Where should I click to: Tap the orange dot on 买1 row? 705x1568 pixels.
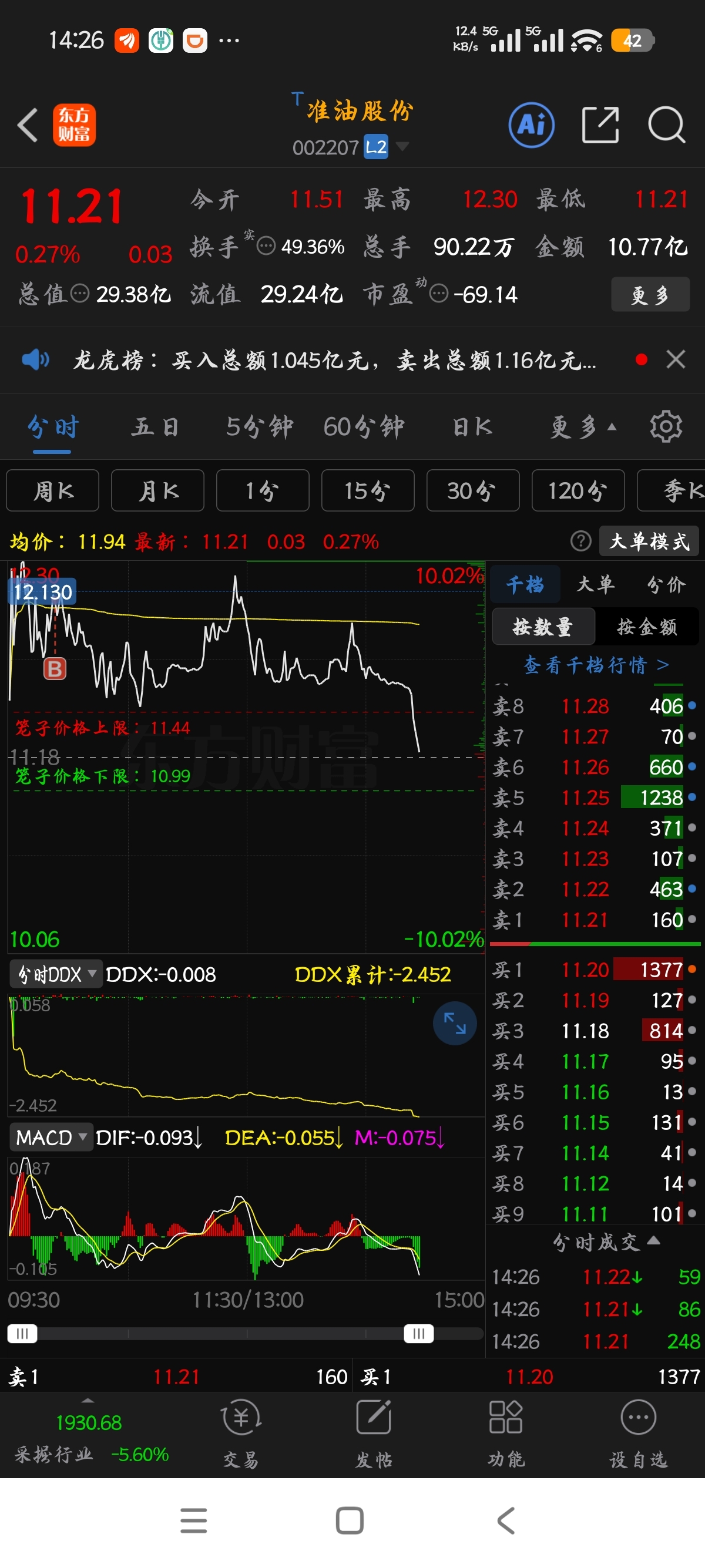click(x=691, y=969)
